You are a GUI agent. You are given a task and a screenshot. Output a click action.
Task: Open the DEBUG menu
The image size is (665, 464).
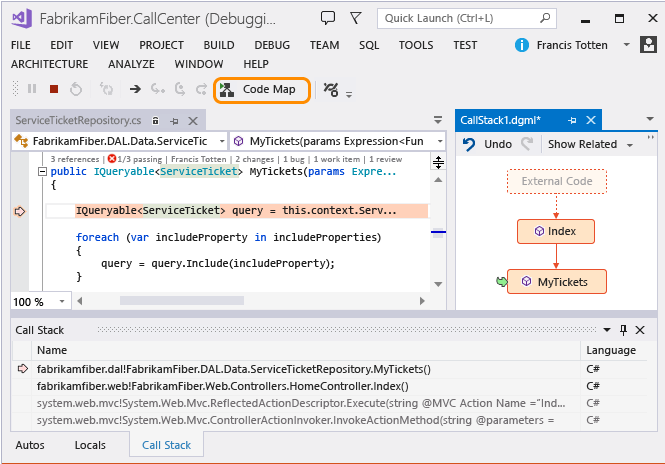pos(272,45)
